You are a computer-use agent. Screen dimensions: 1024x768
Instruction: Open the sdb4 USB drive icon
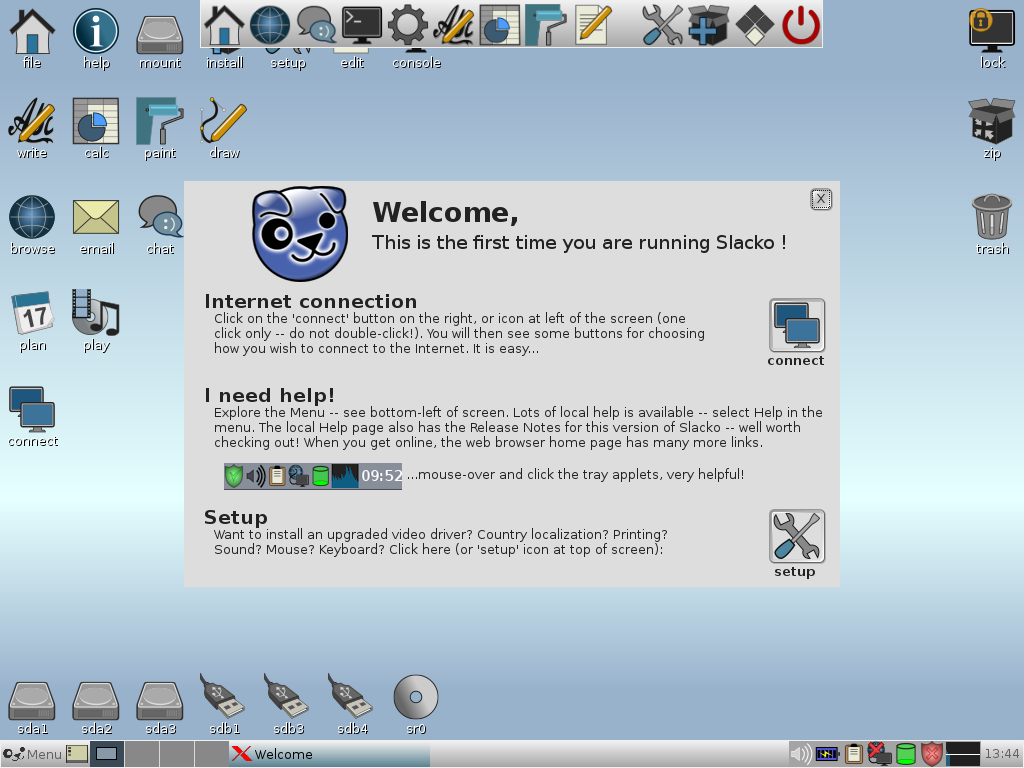(352, 705)
